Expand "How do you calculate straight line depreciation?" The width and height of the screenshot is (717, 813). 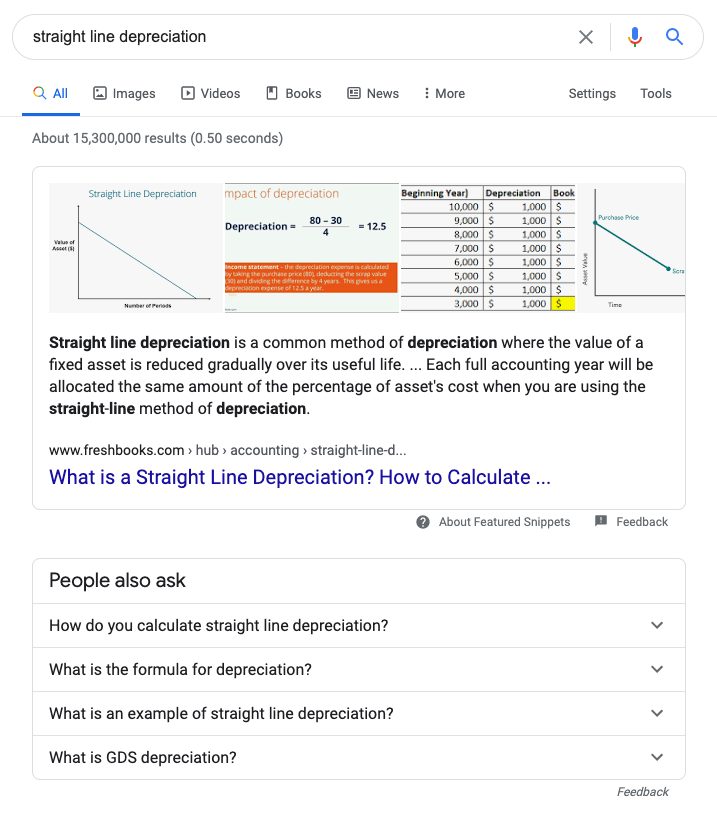[358, 626]
